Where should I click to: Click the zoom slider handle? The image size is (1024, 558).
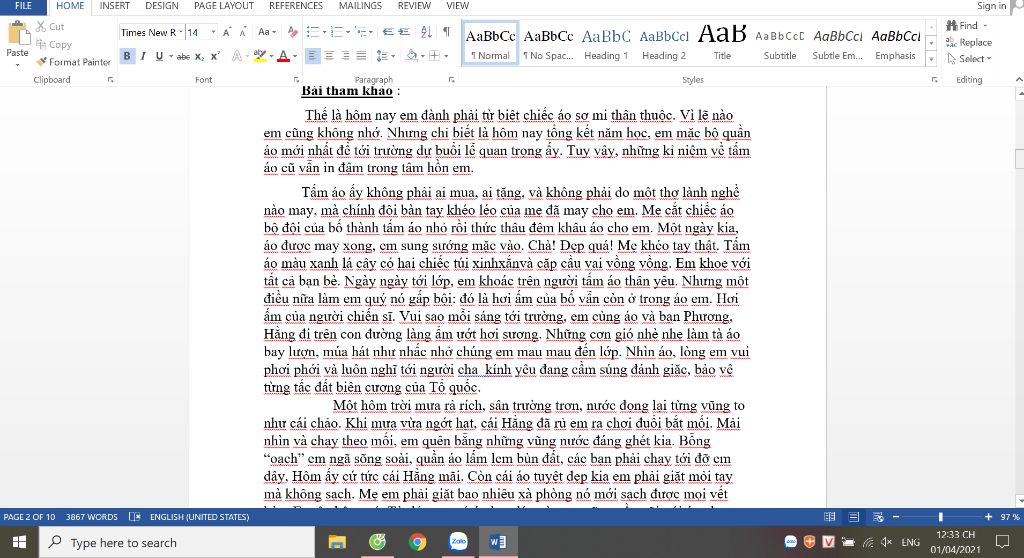tap(940, 517)
